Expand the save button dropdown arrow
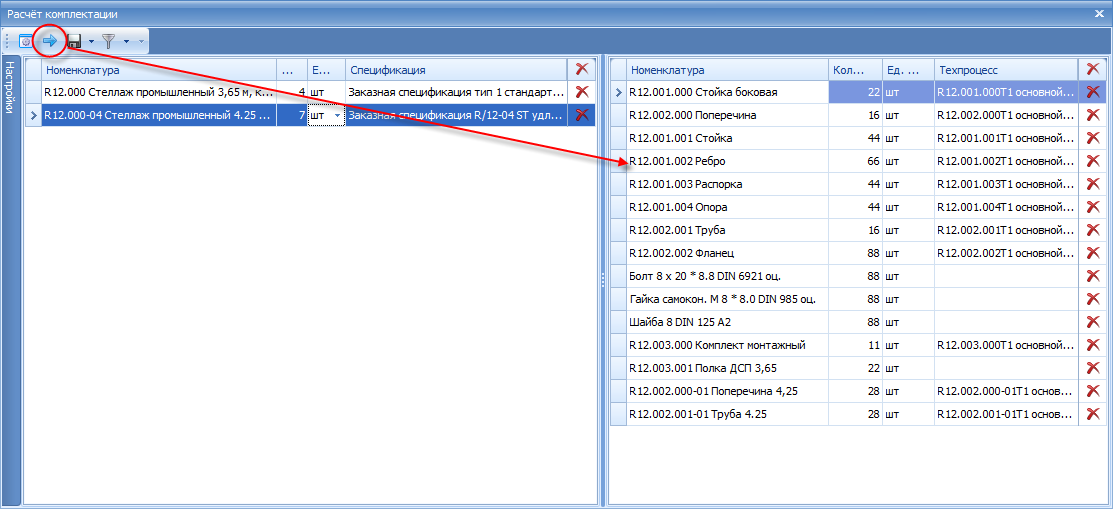This screenshot has width=1113, height=509. point(91,43)
